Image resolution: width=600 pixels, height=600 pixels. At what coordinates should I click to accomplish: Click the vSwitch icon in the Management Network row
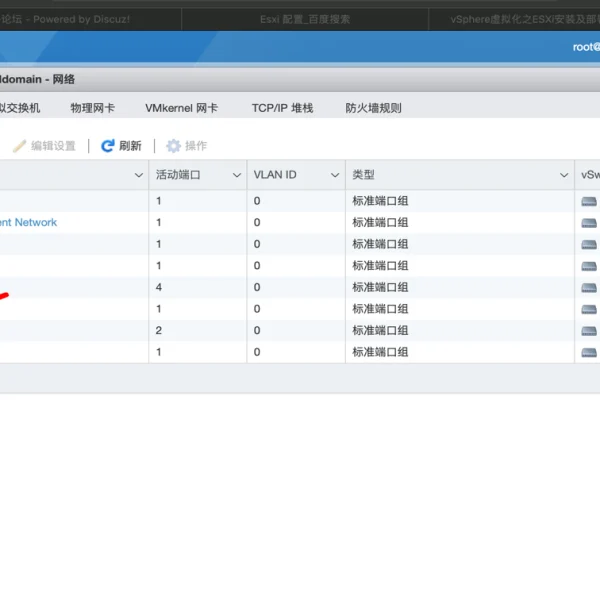(x=589, y=223)
